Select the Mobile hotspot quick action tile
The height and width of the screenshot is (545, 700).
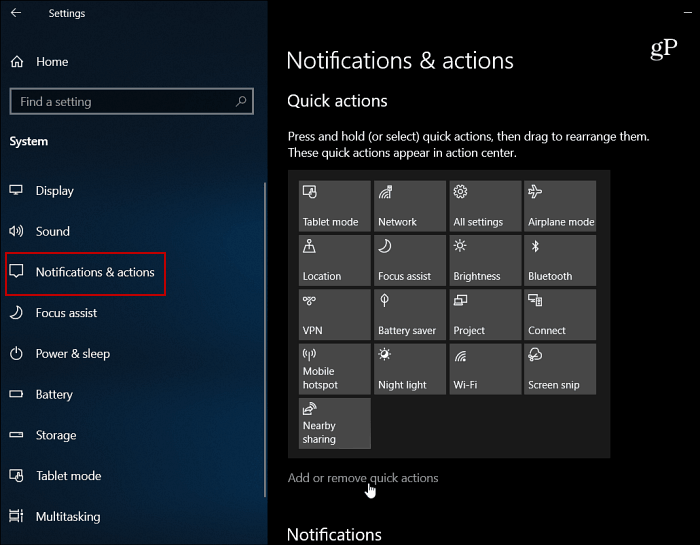pyautogui.click(x=335, y=369)
